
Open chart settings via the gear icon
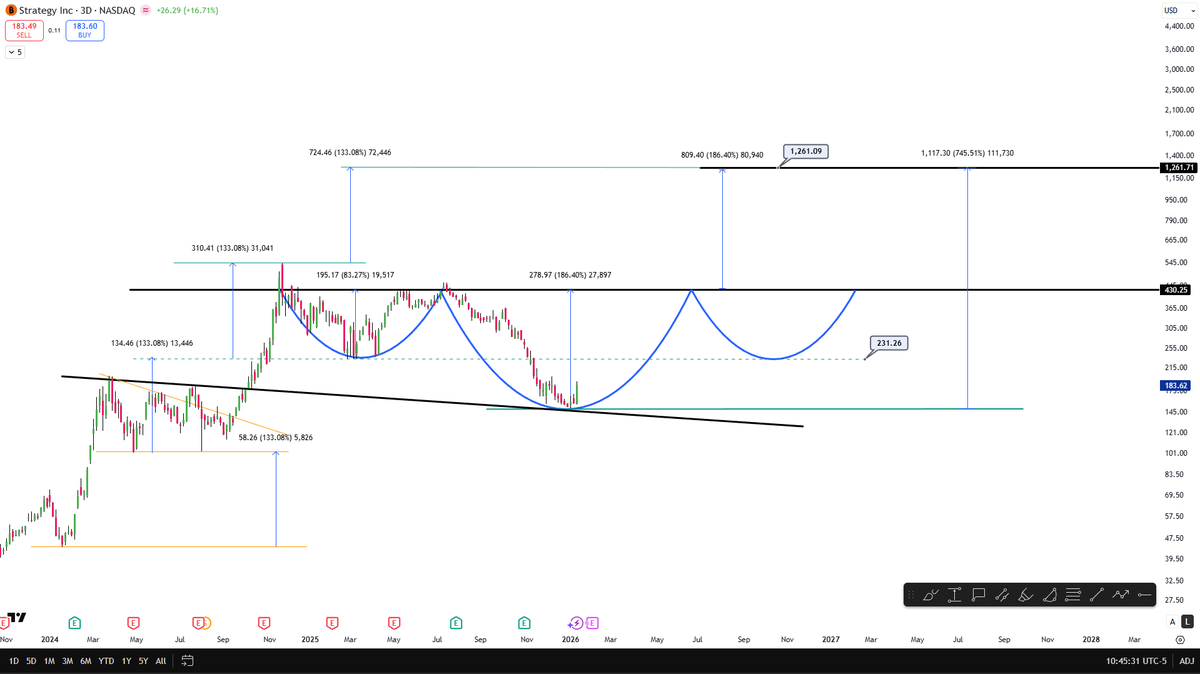tap(1180, 640)
